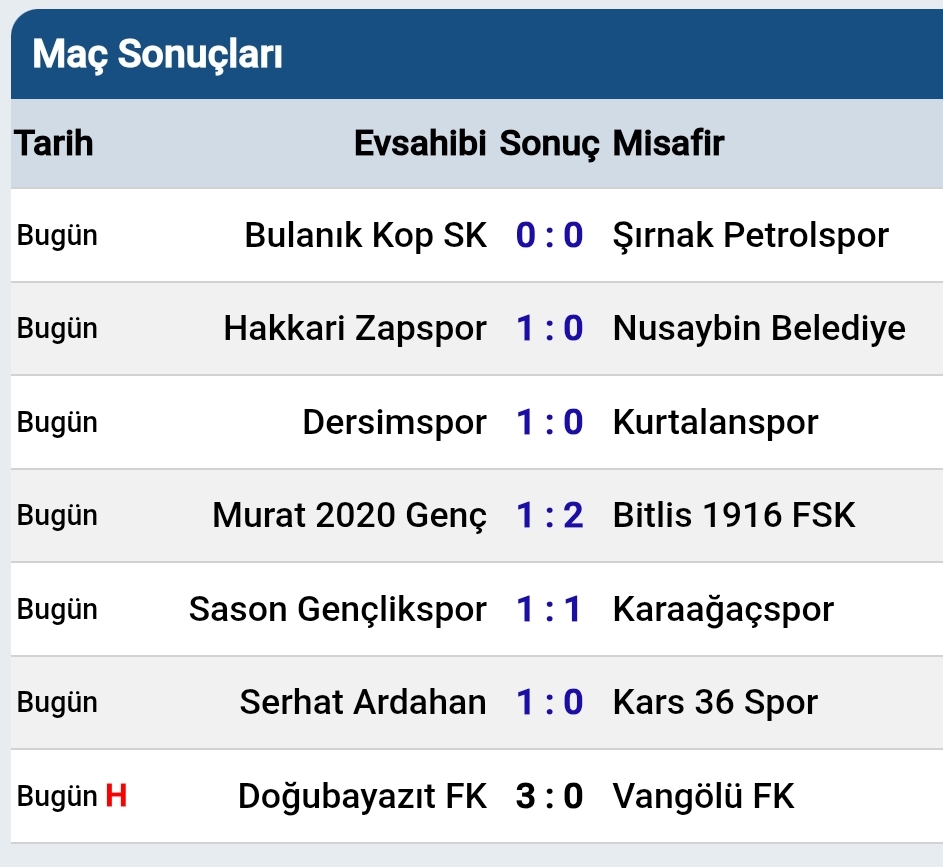This screenshot has width=943, height=867.
Task: Click the Misafir column header
Action: [x=668, y=143]
